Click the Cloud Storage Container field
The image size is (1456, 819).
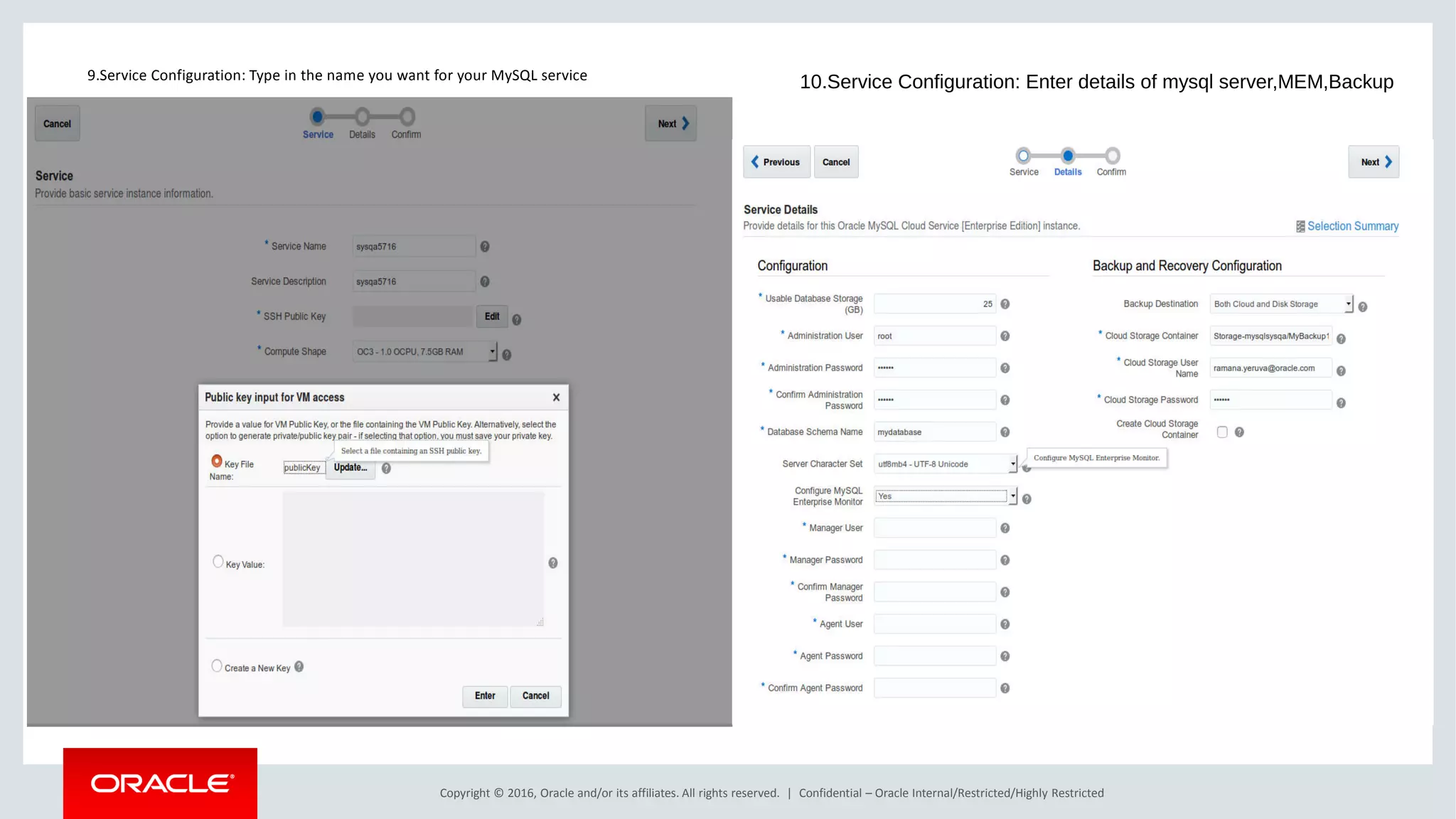coord(1271,336)
